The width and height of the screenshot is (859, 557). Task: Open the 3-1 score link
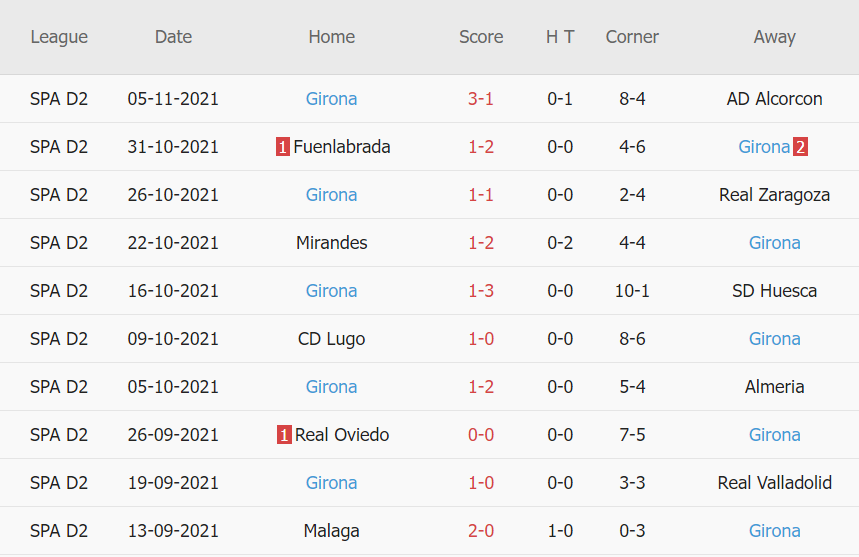click(x=481, y=99)
